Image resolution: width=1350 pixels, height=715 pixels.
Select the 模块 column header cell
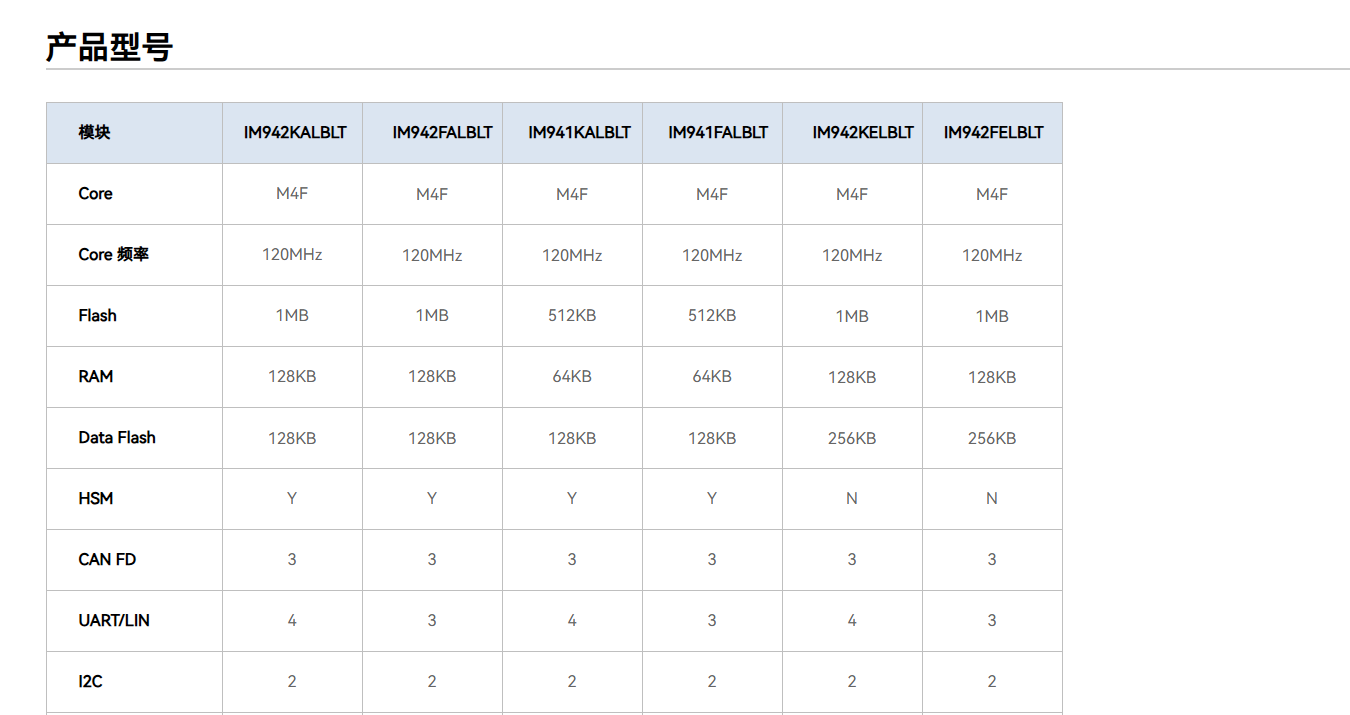[x=94, y=132]
